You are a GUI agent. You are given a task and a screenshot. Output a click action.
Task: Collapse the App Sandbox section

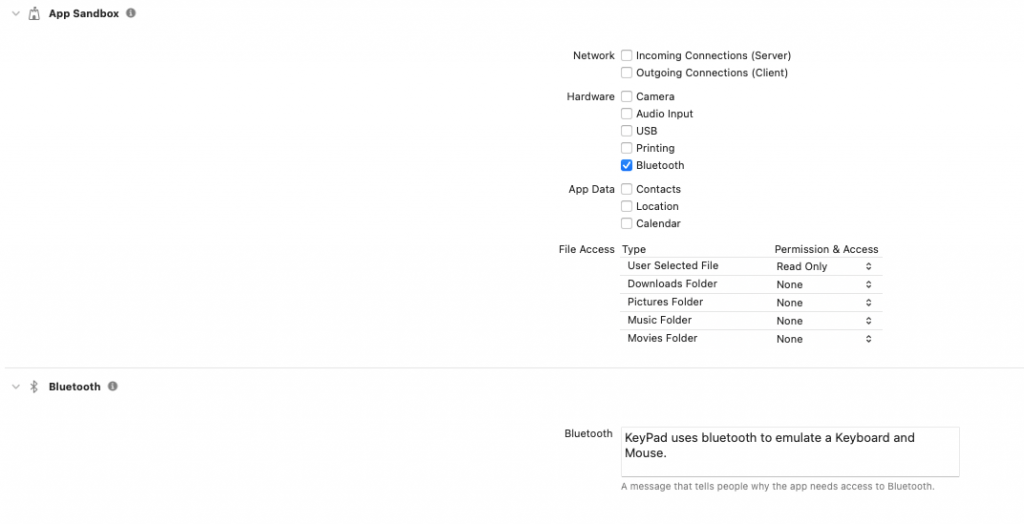pyautogui.click(x=15, y=14)
